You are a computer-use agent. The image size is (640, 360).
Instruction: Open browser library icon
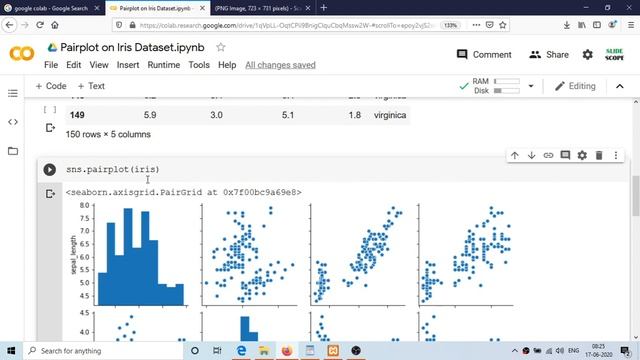[x=582, y=25]
